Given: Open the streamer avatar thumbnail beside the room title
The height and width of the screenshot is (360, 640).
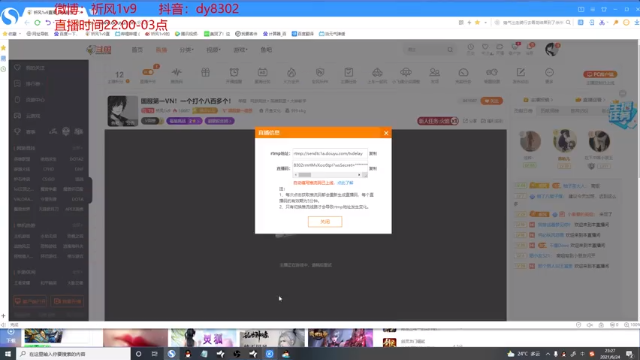Looking at the screenshot, I should (122, 111).
